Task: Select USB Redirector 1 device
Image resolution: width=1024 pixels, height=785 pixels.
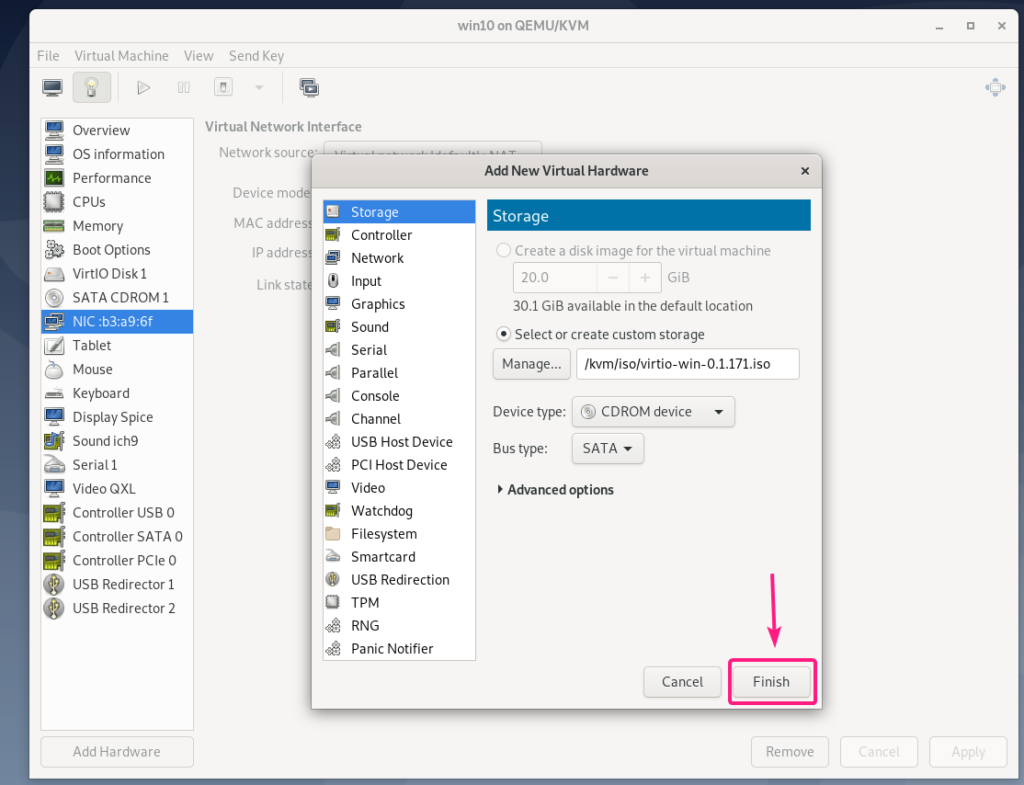Action: coord(117,585)
